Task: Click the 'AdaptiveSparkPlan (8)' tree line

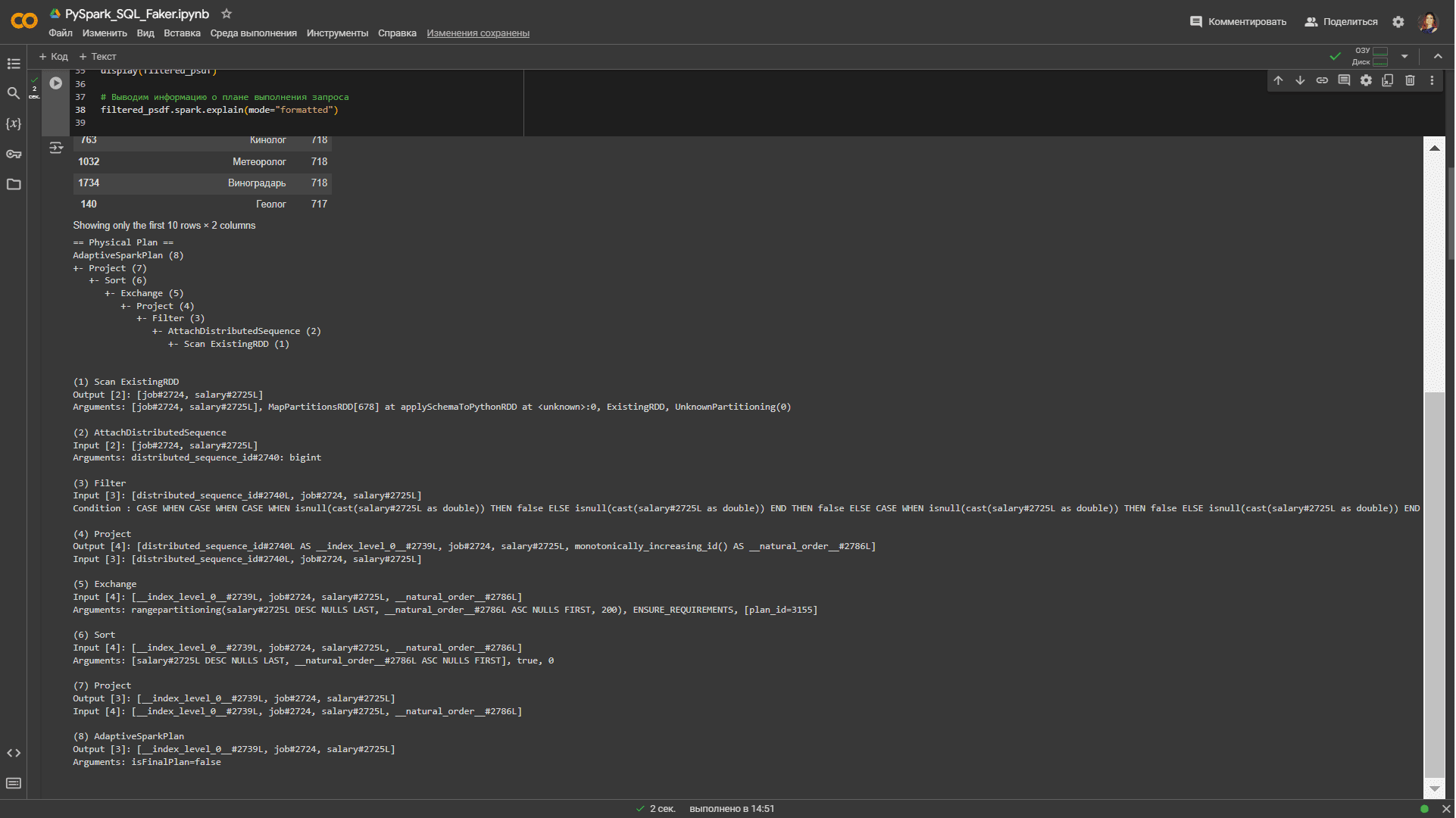Action: pos(128,256)
